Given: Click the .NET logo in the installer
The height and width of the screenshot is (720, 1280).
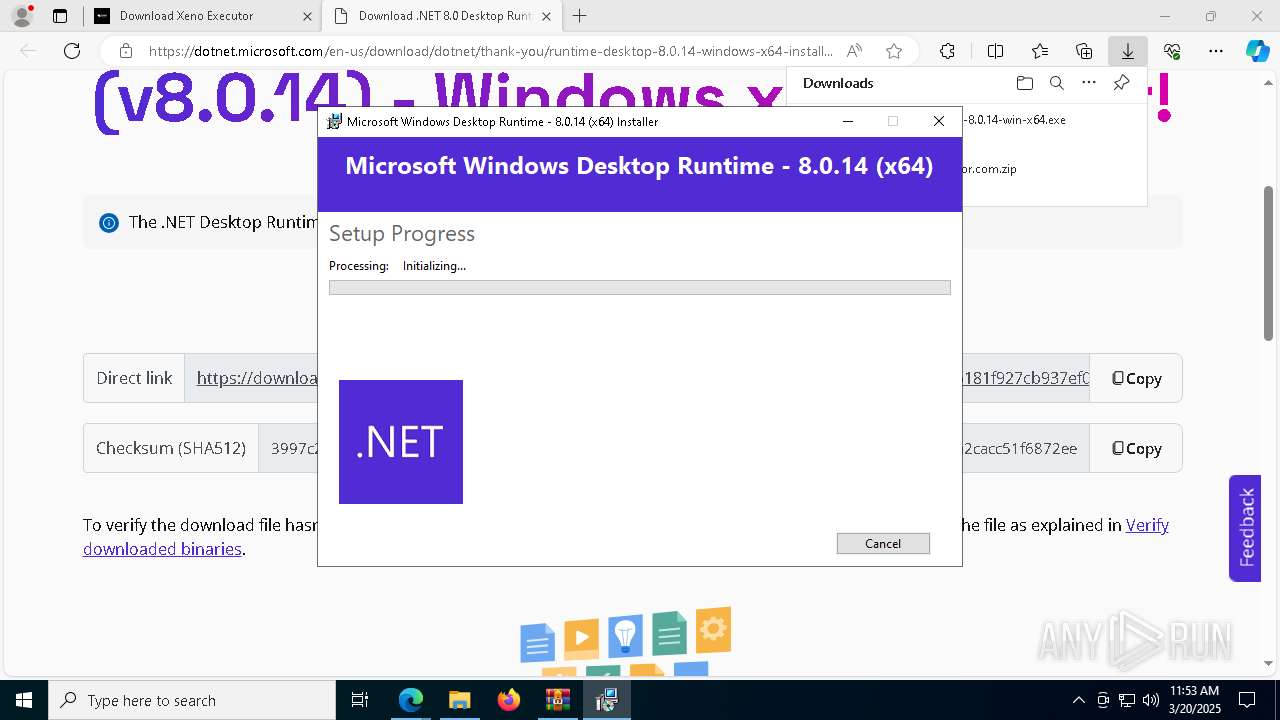Looking at the screenshot, I should (401, 442).
